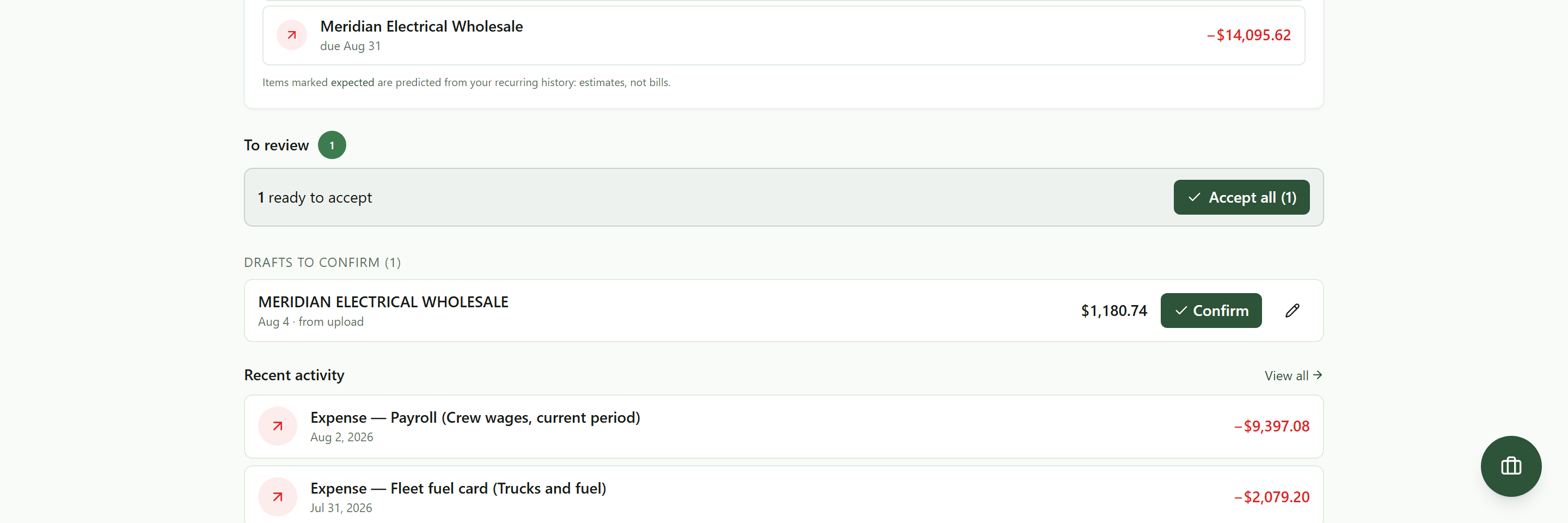Screen dimensions: 1568x523
Task: Click the checkmark inside Accept all button
Action: tap(1195, 197)
